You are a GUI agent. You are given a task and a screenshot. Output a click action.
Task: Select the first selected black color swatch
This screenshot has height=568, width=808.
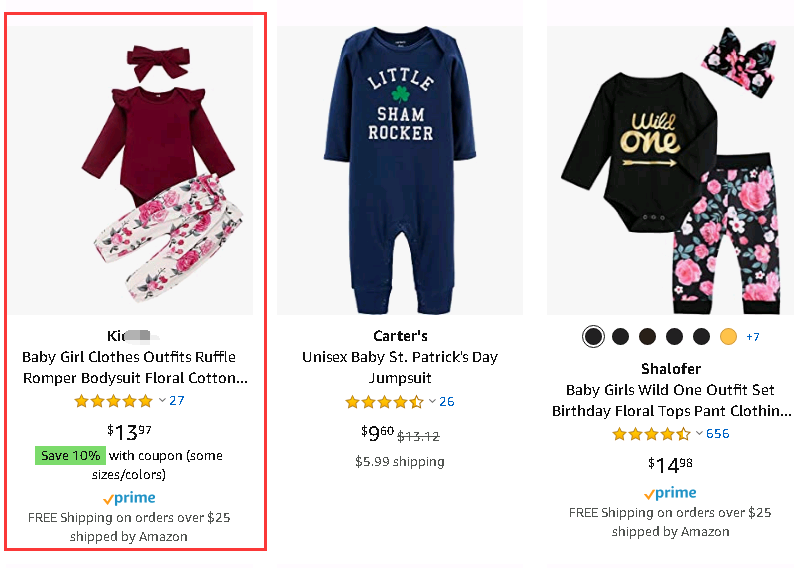coord(594,337)
